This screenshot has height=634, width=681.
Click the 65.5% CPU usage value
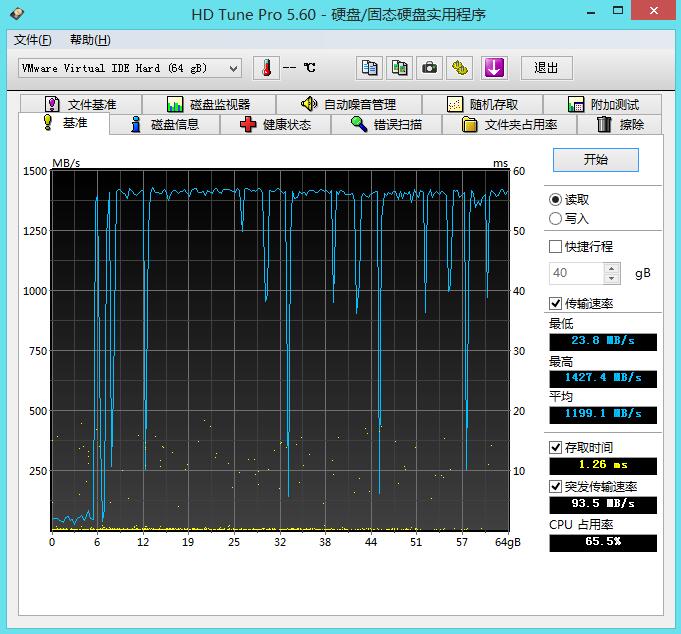pyautogui.click(x=603, y=543)
